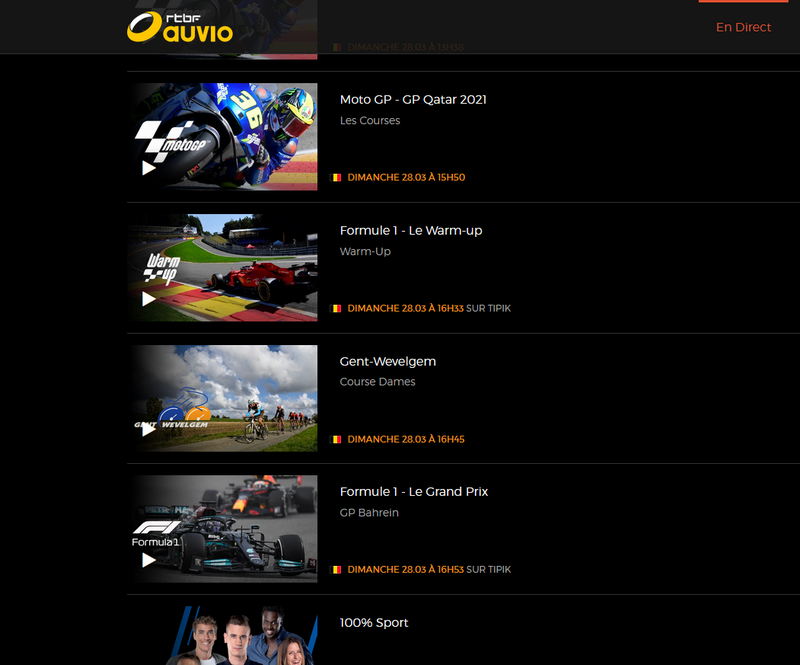
Task: Select the 'DIMANCHE 28.03 À 16H45' broadcast time
Action: (406, 439)
